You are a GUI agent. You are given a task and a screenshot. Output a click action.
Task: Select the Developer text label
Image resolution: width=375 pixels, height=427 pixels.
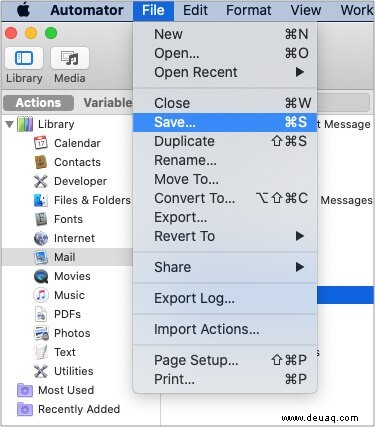coord(80,181)
